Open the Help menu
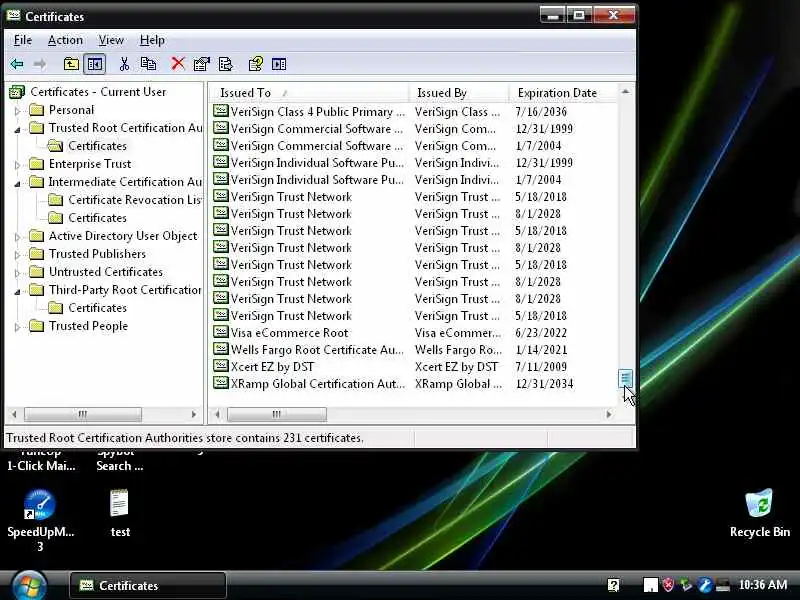The height and width of the screenshot is (600, 800). (x=152, y=40)
